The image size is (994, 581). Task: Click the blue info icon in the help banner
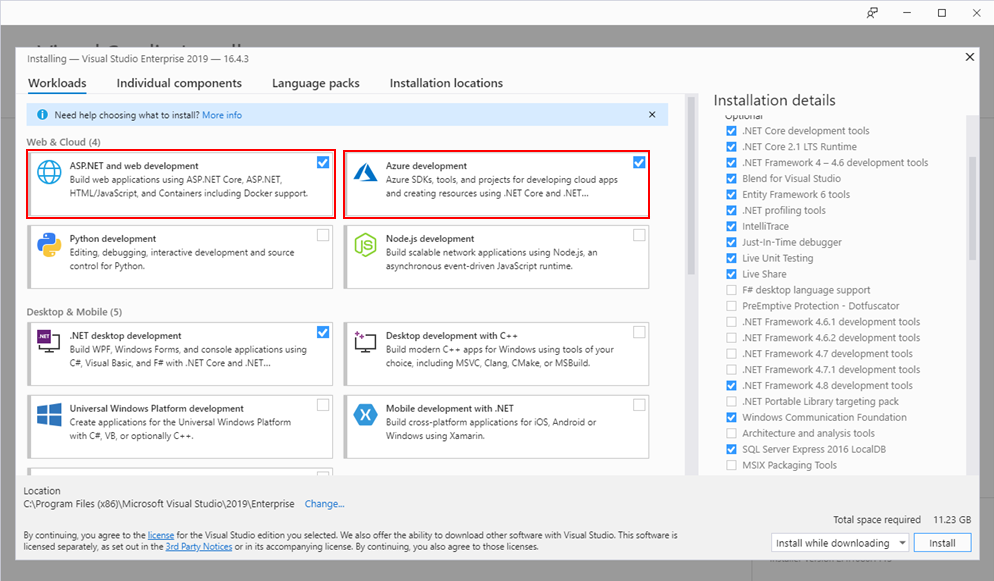tap(42, 115)
